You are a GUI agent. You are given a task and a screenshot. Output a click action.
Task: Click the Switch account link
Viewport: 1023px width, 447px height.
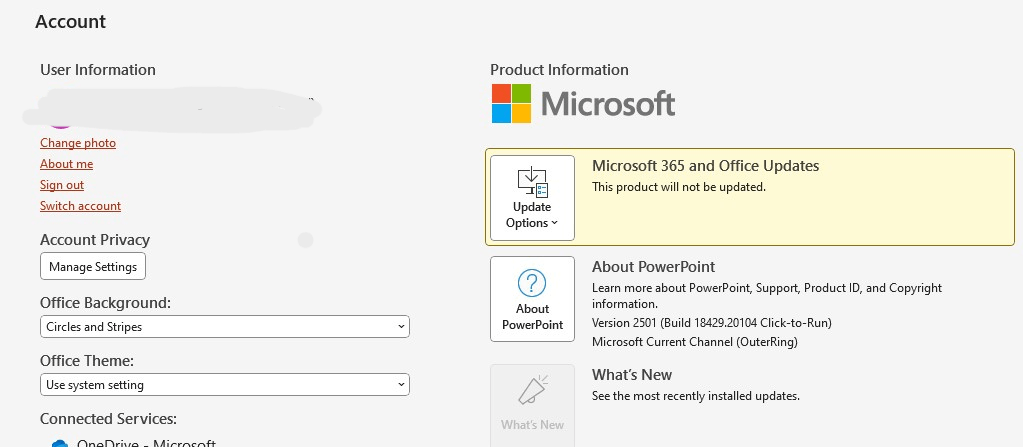[x=80, y=206]
